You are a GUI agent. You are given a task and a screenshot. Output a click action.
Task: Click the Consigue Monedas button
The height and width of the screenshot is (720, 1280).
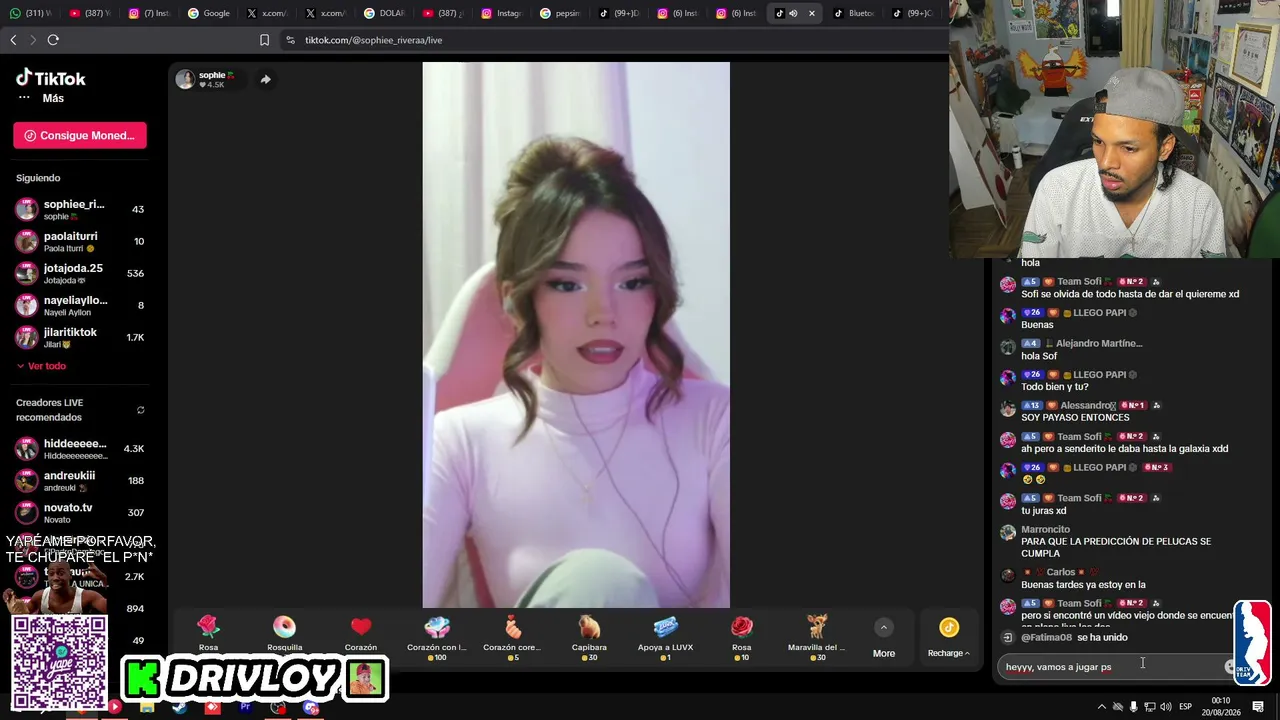(80, 135)
